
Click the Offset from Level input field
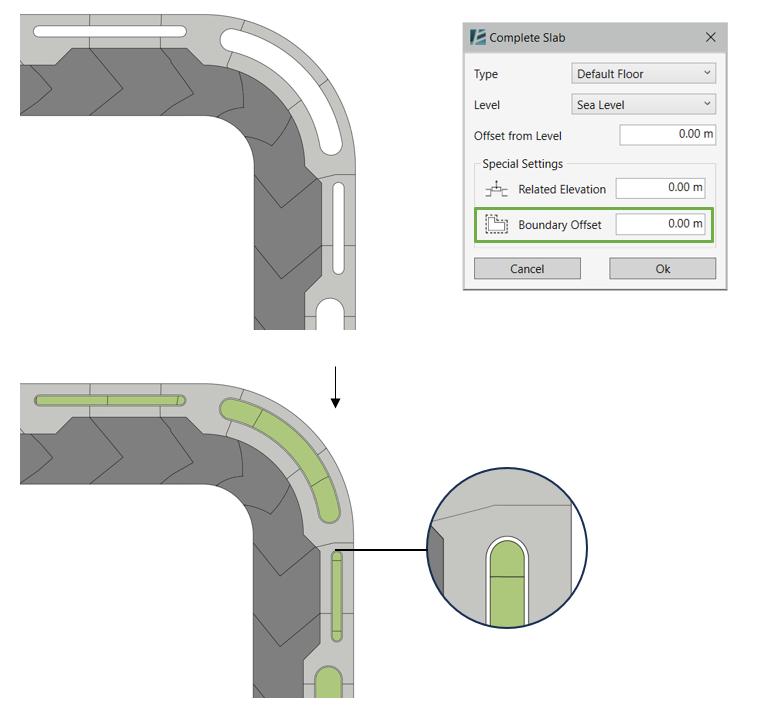coord(667,134)
